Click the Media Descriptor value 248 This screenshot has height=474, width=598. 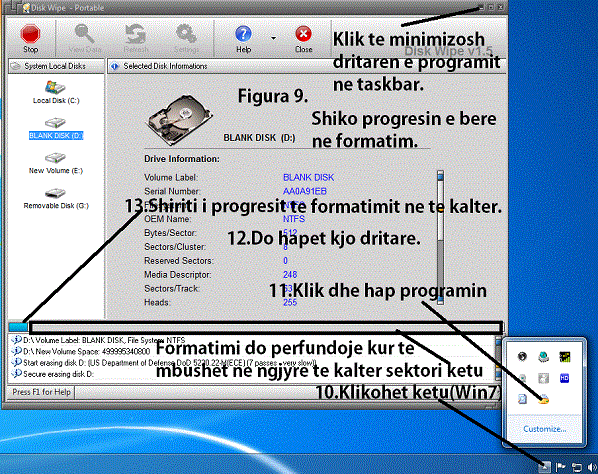click(x=290, y=275)
